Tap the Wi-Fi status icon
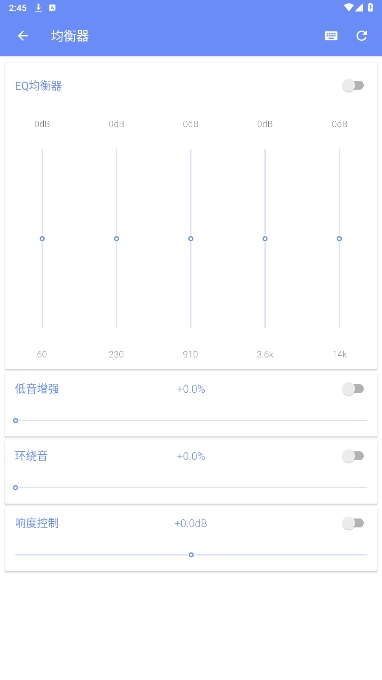 point(349,7)
